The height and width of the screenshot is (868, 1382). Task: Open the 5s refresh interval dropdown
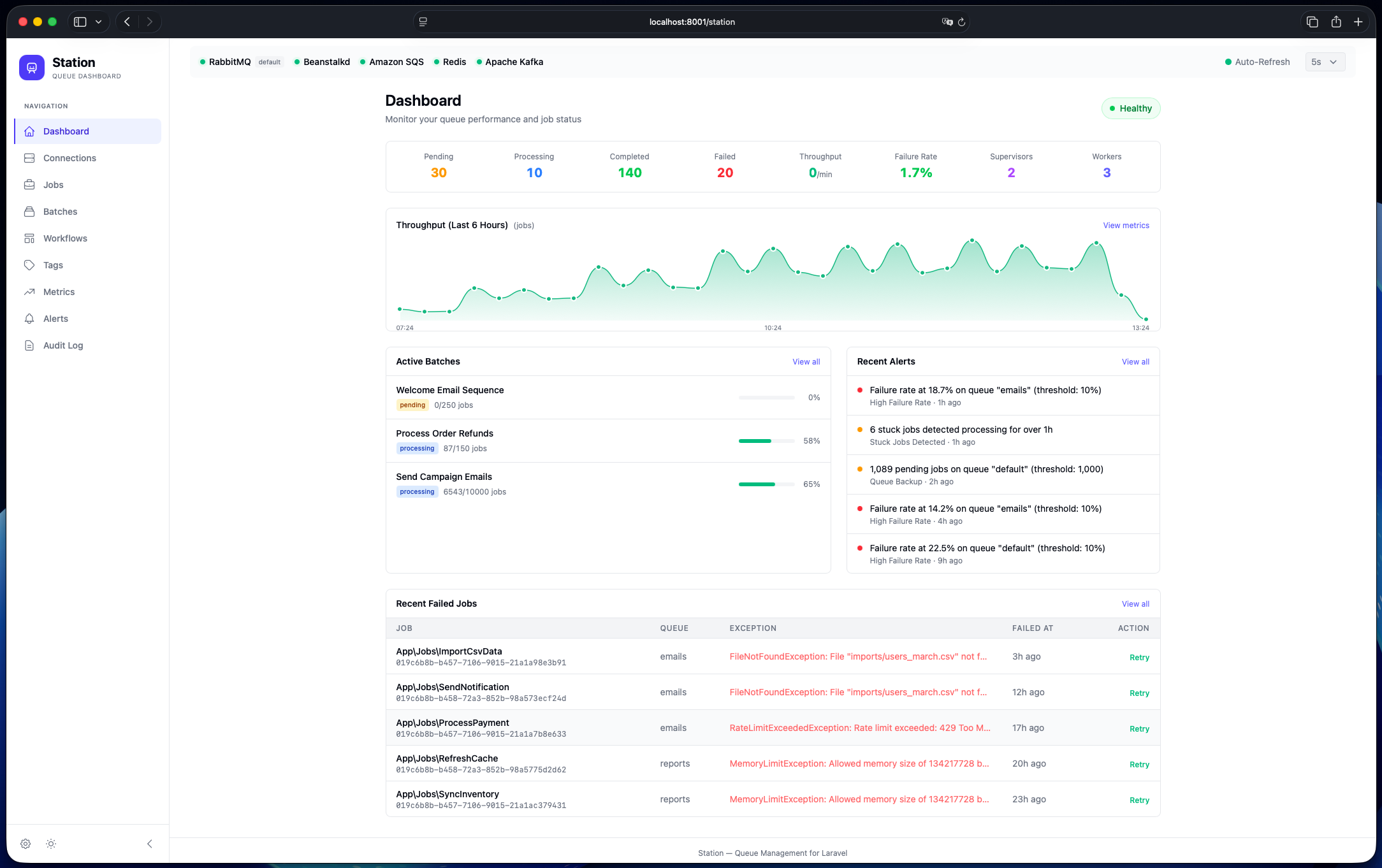1325,62
